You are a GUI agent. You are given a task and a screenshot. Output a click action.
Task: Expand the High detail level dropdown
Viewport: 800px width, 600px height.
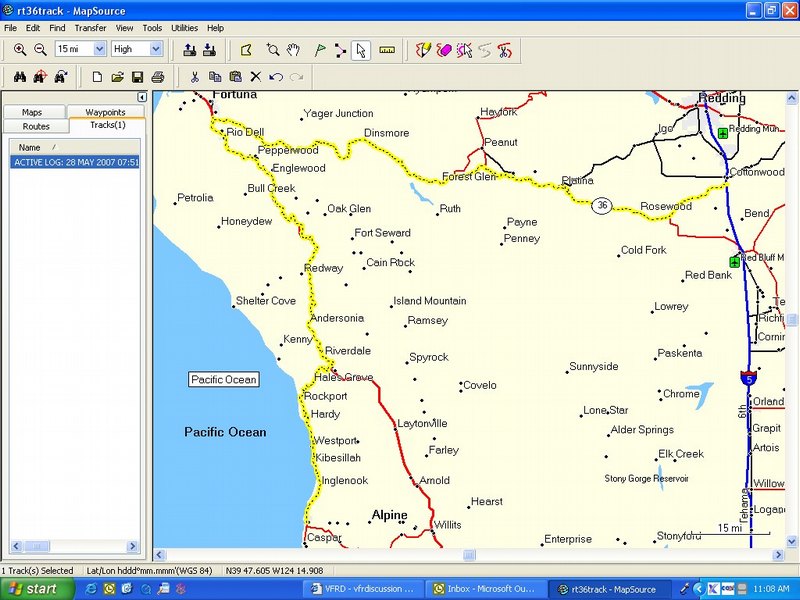pyautogui.click(x=157, y=49)
